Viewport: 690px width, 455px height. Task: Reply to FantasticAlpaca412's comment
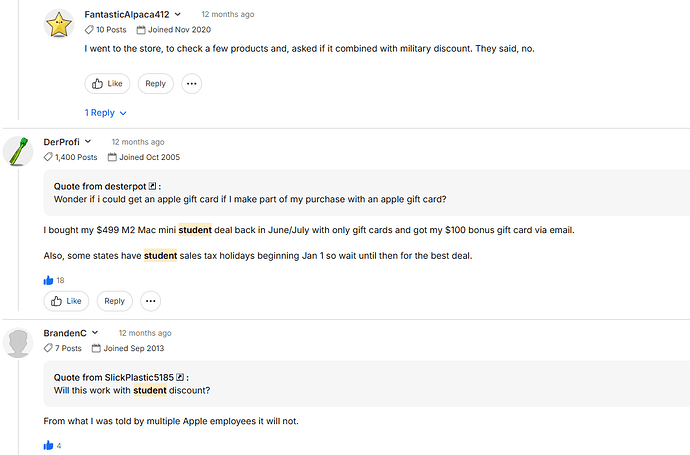(x=156, y=84)
